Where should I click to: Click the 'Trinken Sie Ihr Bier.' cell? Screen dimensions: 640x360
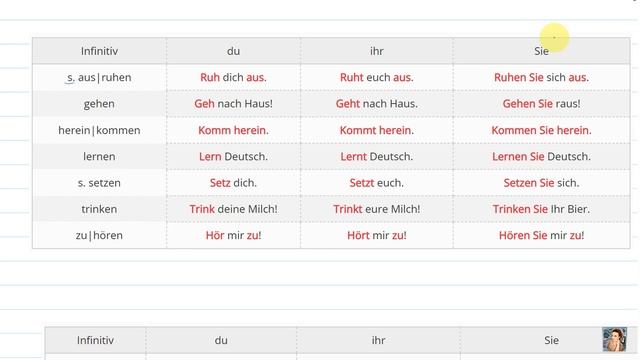coord(542,209)
